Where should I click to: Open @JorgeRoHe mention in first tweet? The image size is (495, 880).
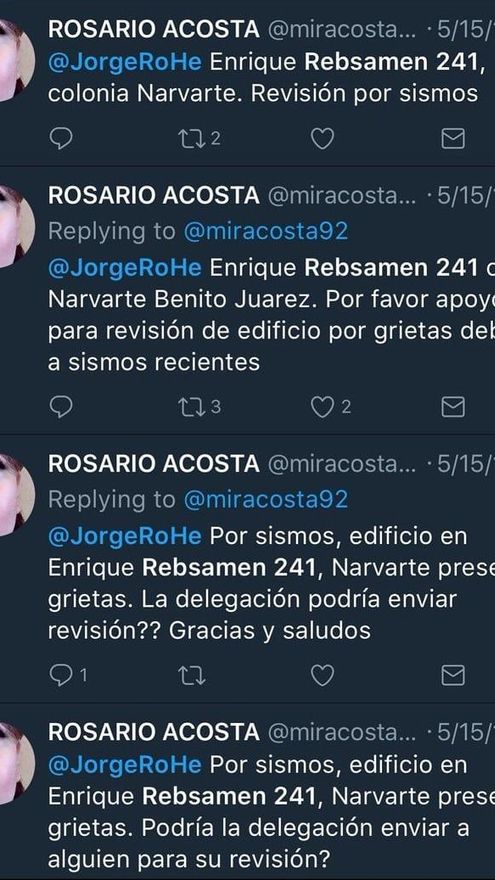click(125, 62)
